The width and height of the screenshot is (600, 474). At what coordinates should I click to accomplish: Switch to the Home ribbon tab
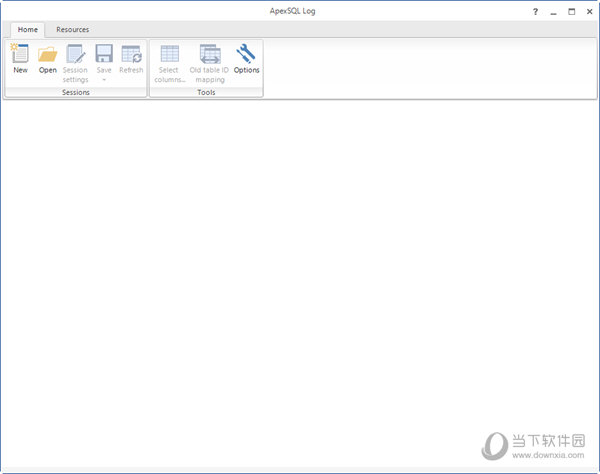click(x=28, y=29)
